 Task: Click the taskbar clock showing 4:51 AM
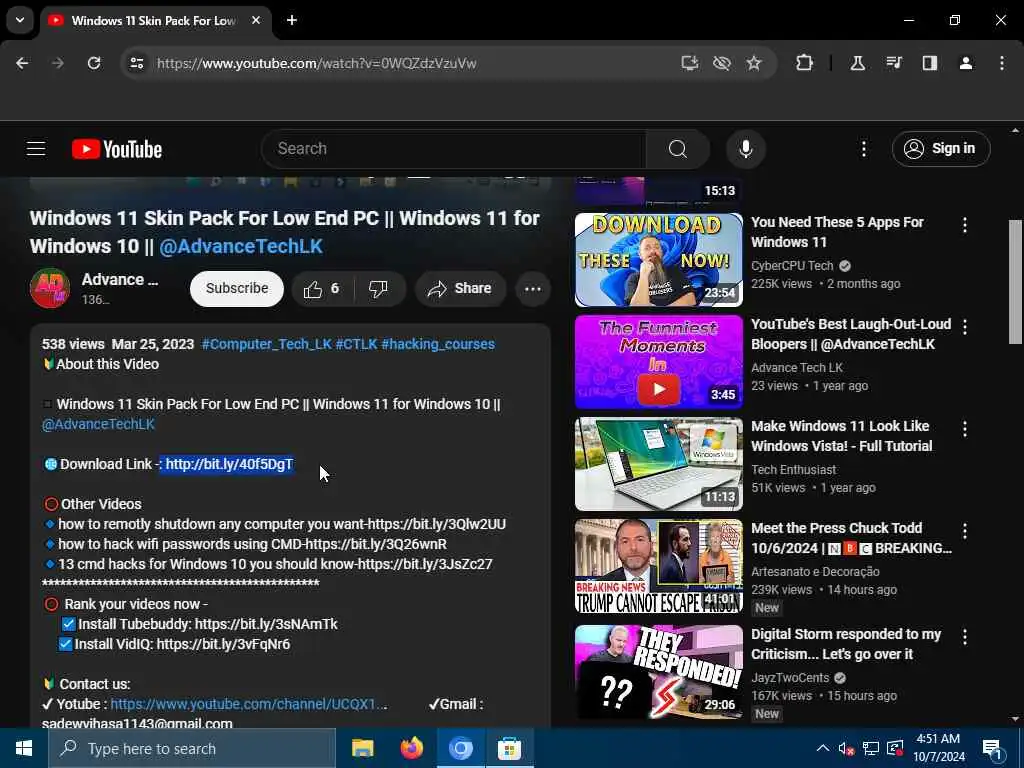pyautogui.click(x=938, y=748)
